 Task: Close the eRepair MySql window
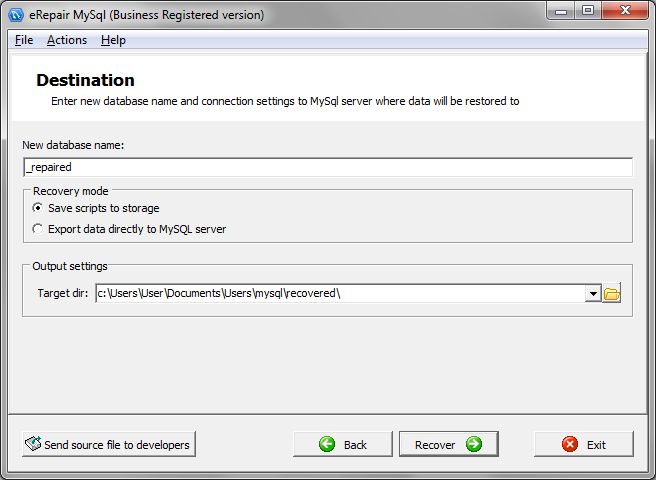(x=625, y=10)
